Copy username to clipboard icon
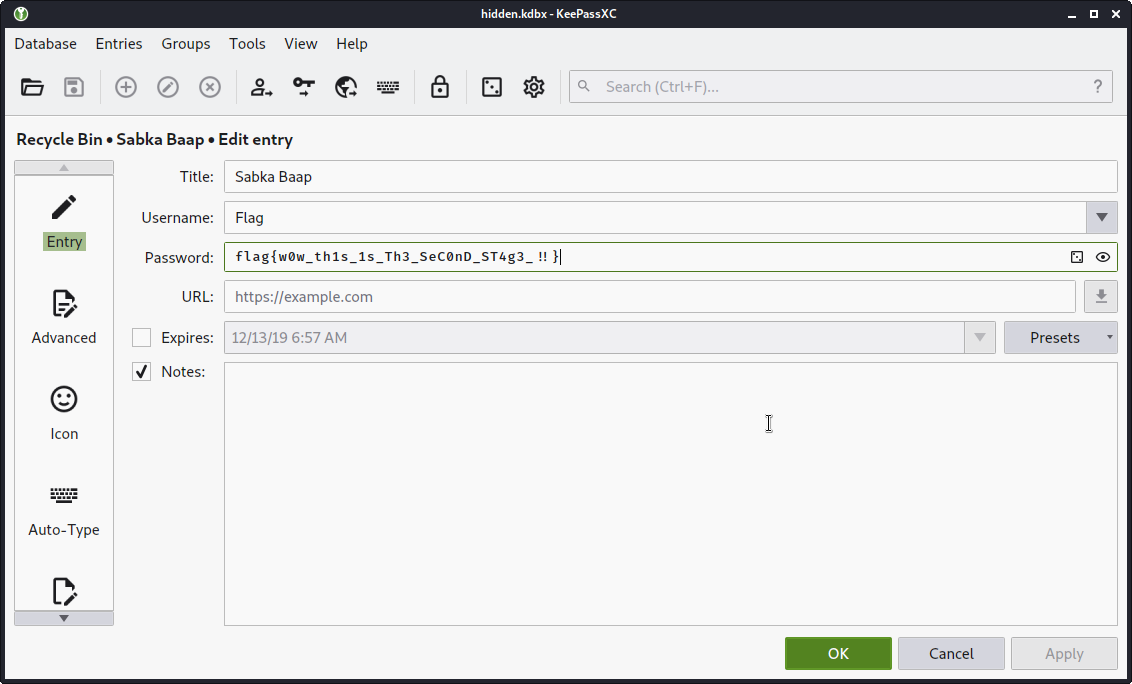 [x=261, y=87]
